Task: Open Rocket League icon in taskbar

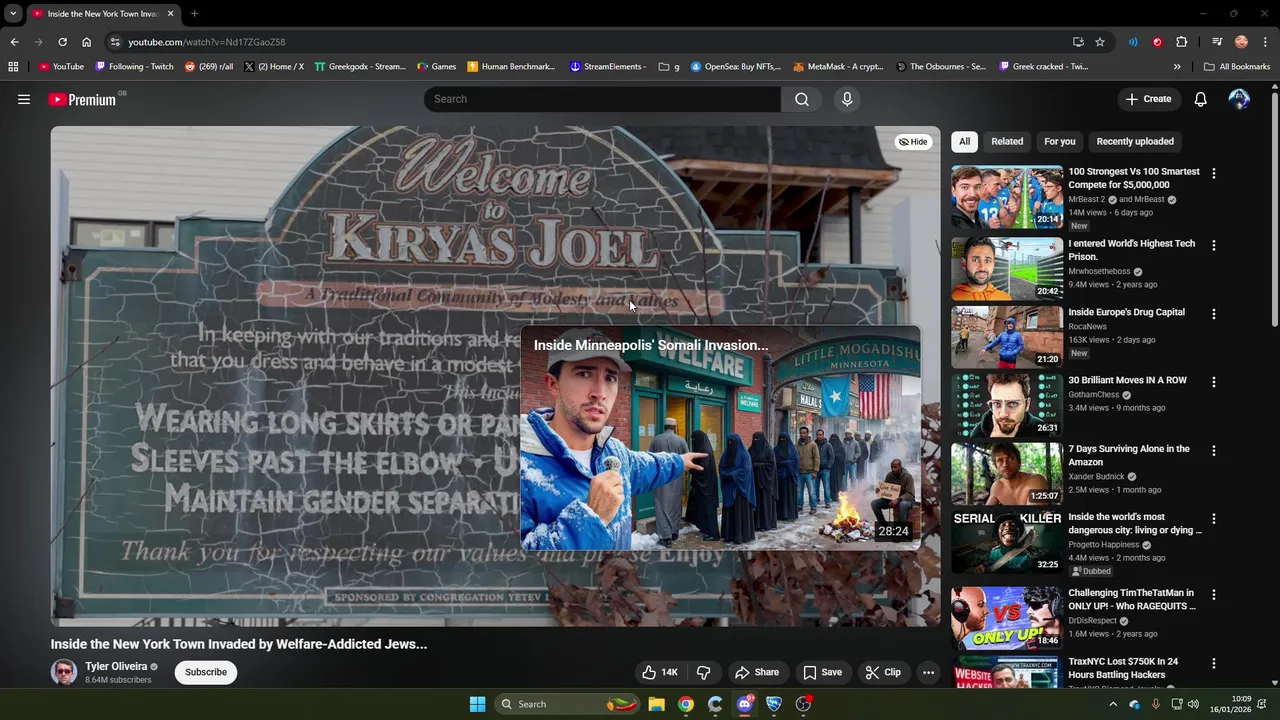Action: [774, 704]
